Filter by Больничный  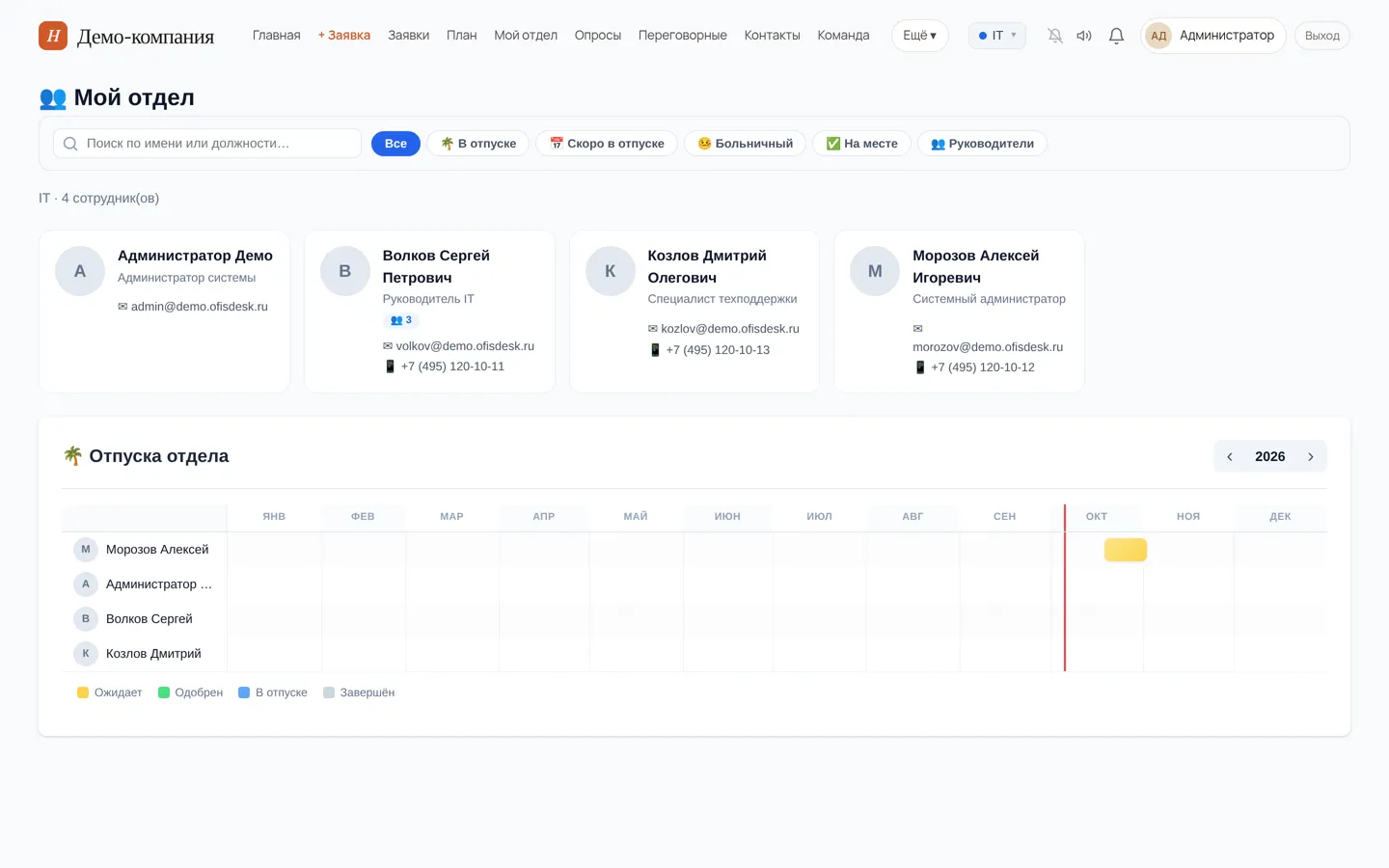tap(745, 144)
